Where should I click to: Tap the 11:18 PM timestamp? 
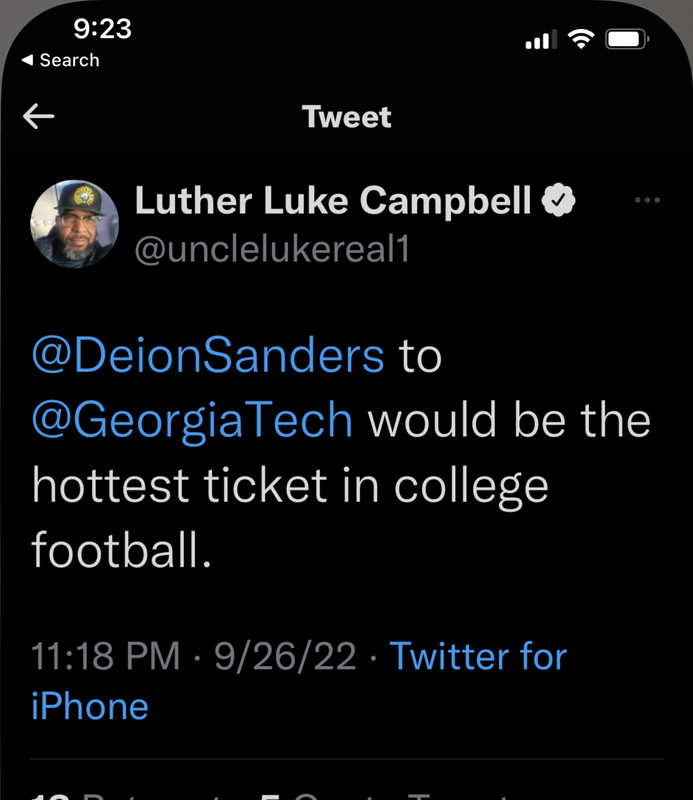pos(106,657)
